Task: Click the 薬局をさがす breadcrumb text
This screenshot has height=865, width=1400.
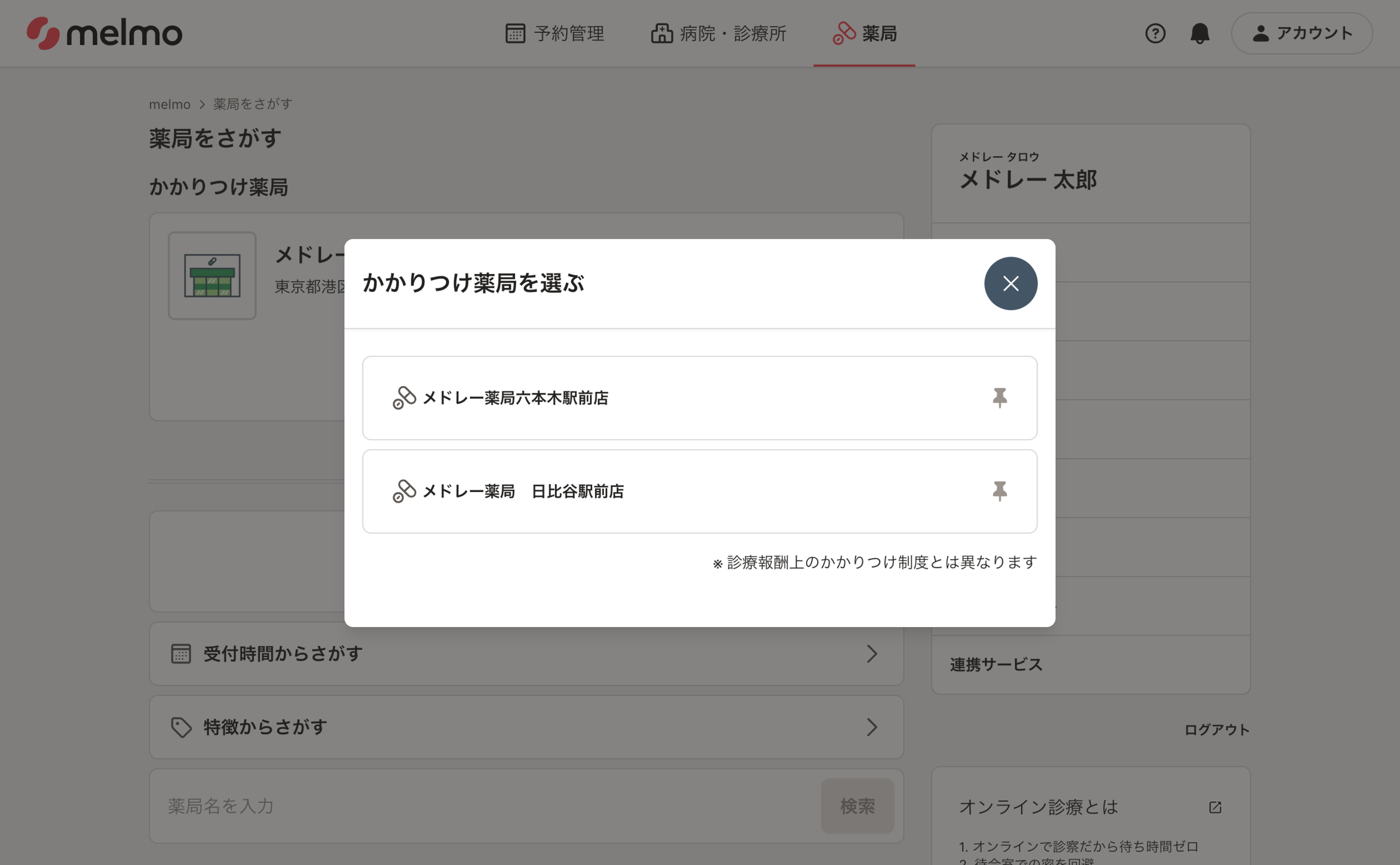Action: coord(253,104)
